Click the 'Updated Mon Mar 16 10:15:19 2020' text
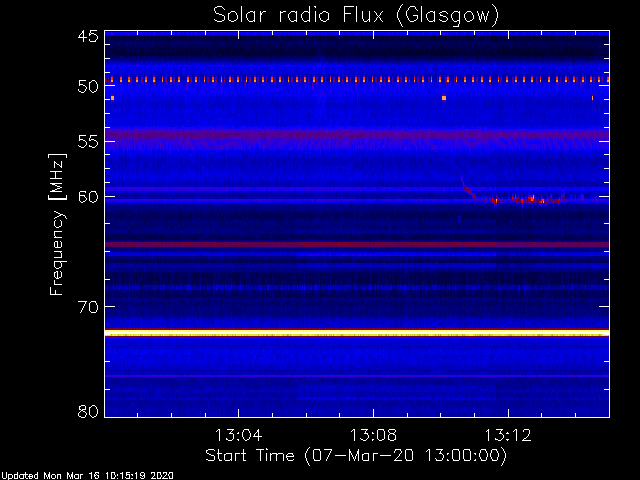The image size is (640, 480). pyautogui.click(x=87, y=476)
